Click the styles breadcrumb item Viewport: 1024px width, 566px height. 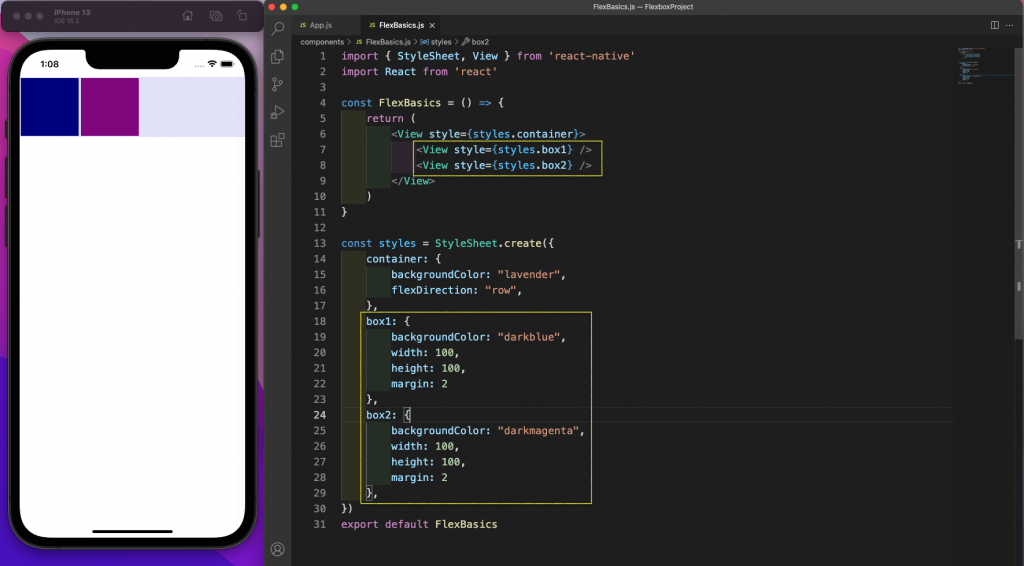[x=441, y=42]
